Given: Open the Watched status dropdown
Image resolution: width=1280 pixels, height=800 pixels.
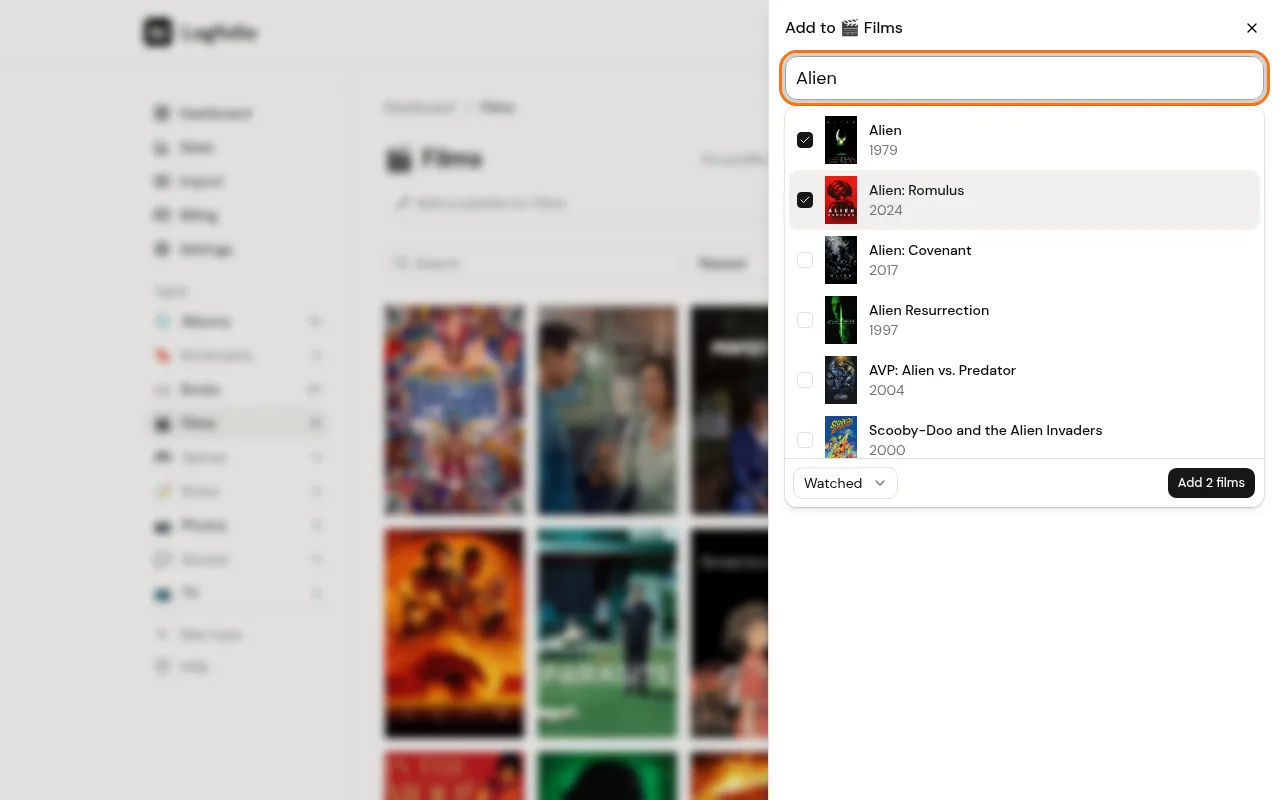Looking at the screenshot, I should pyautogui.click(x=845, y=483).
